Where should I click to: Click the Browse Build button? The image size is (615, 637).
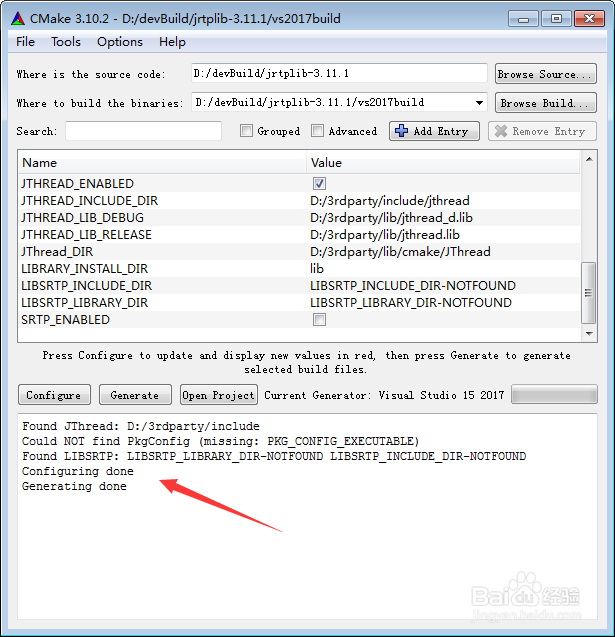546,103
